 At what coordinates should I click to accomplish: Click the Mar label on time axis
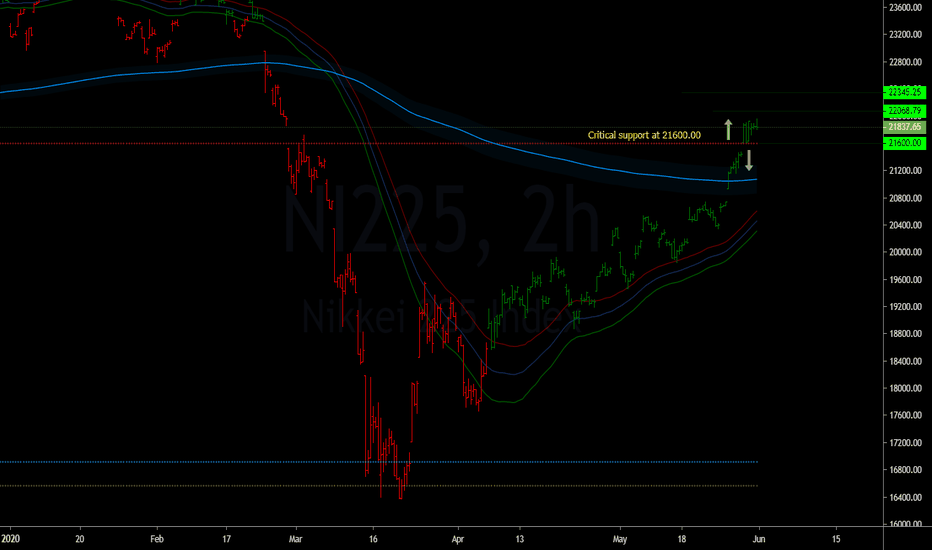click(295, 539)
